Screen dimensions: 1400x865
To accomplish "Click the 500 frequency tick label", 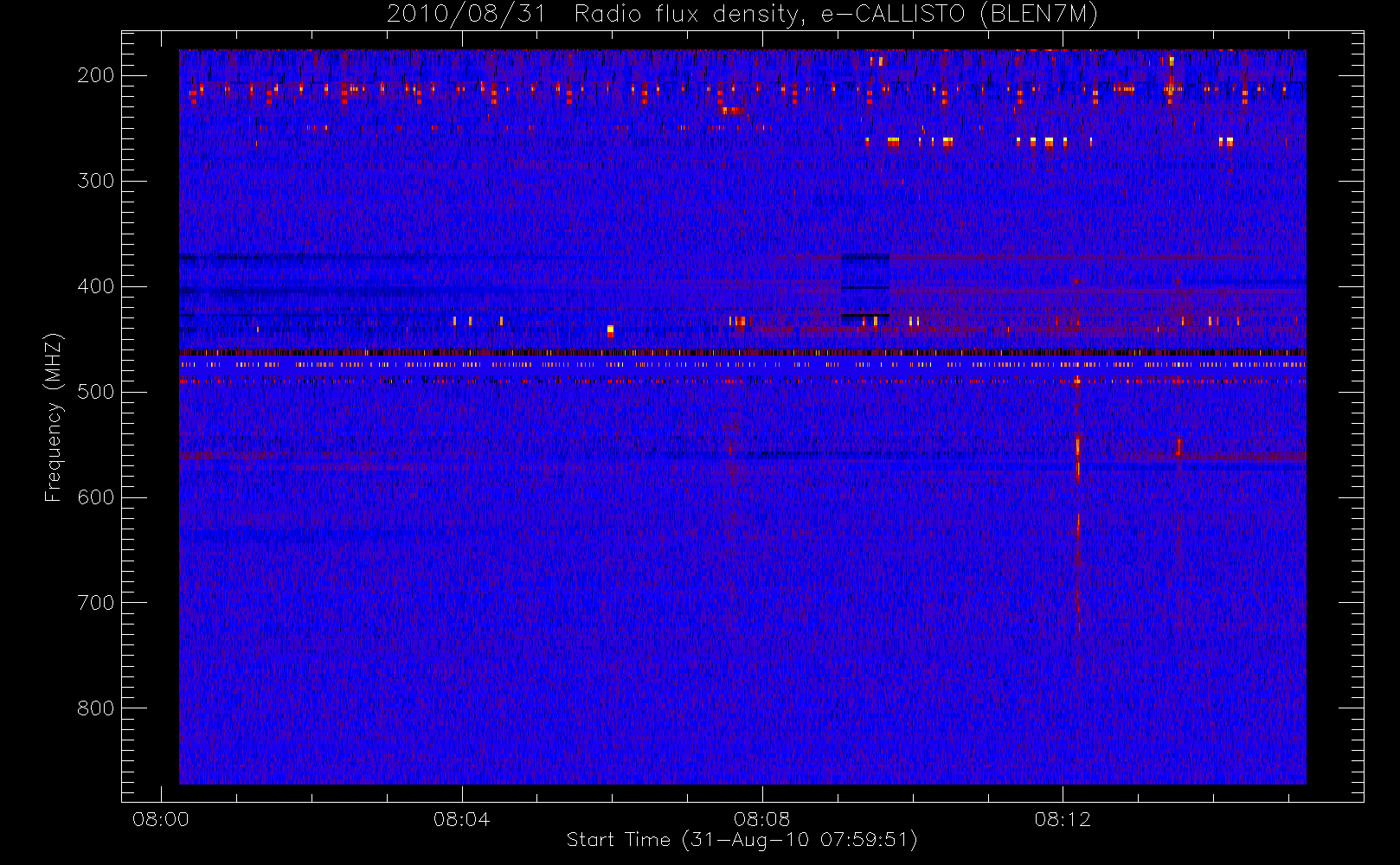I will (x=96, y=392).
